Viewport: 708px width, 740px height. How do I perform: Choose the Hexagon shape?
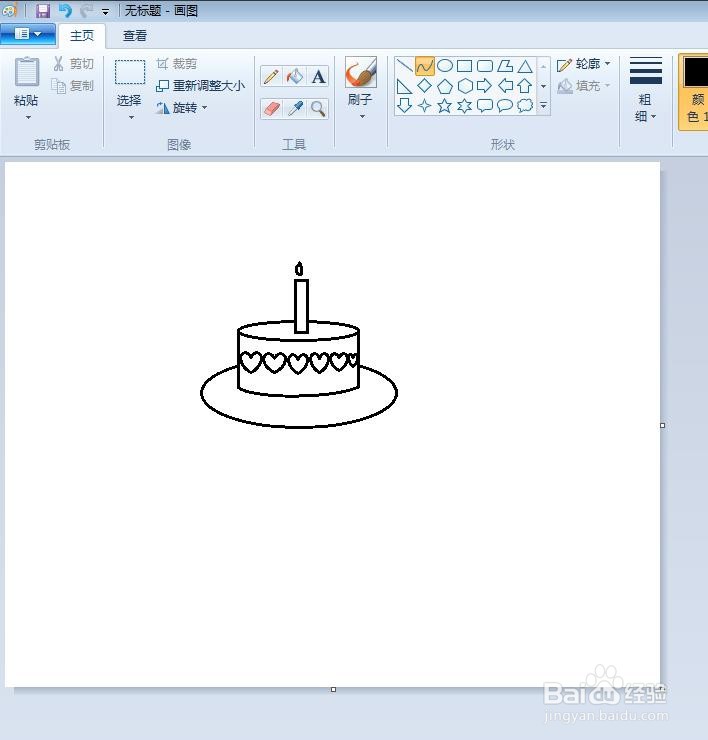(464, 86)
